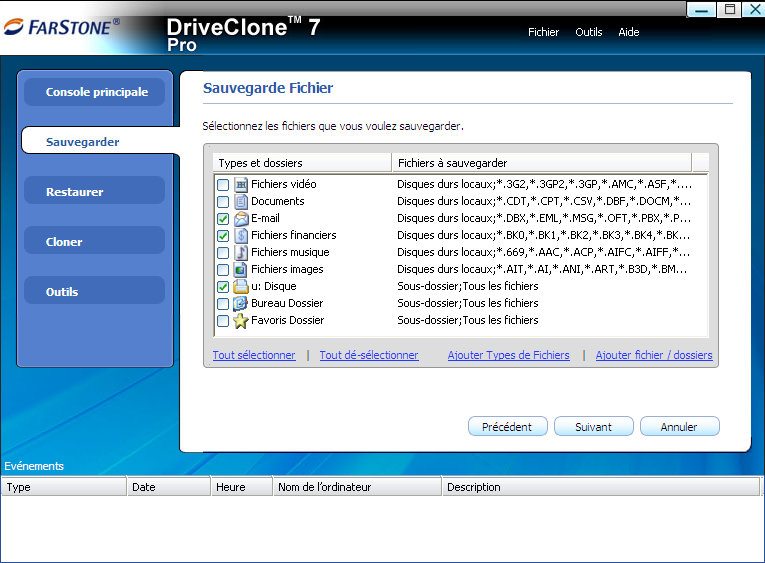Click the Fichiers à sauvegarder column header
Image resolution: width=765 pixels, height=563 pixels.
(542, 163)
